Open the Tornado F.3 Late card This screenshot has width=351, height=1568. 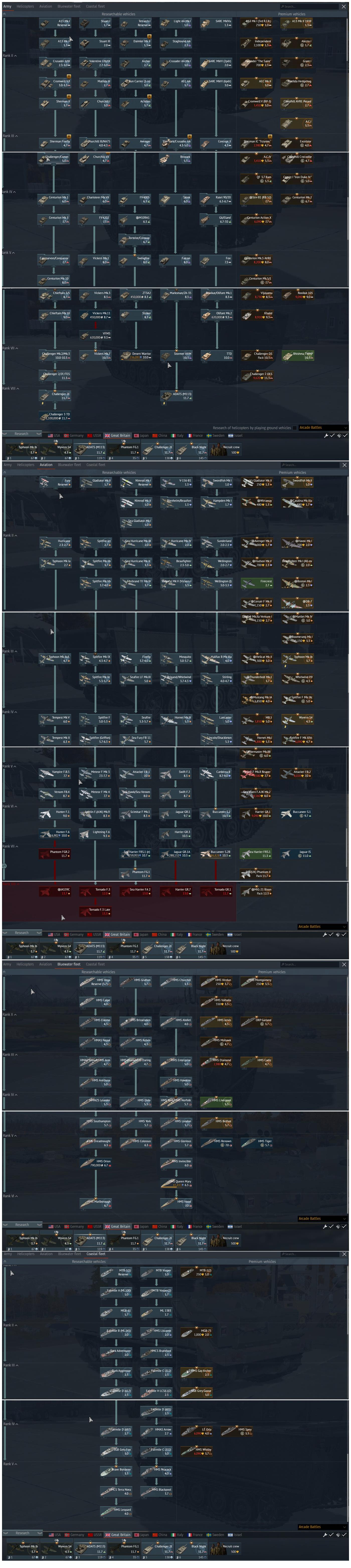click(95, 911)
